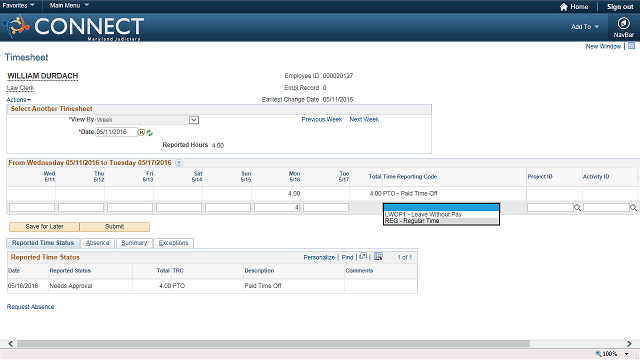Select REG - Regular Time option

(441, 221)
